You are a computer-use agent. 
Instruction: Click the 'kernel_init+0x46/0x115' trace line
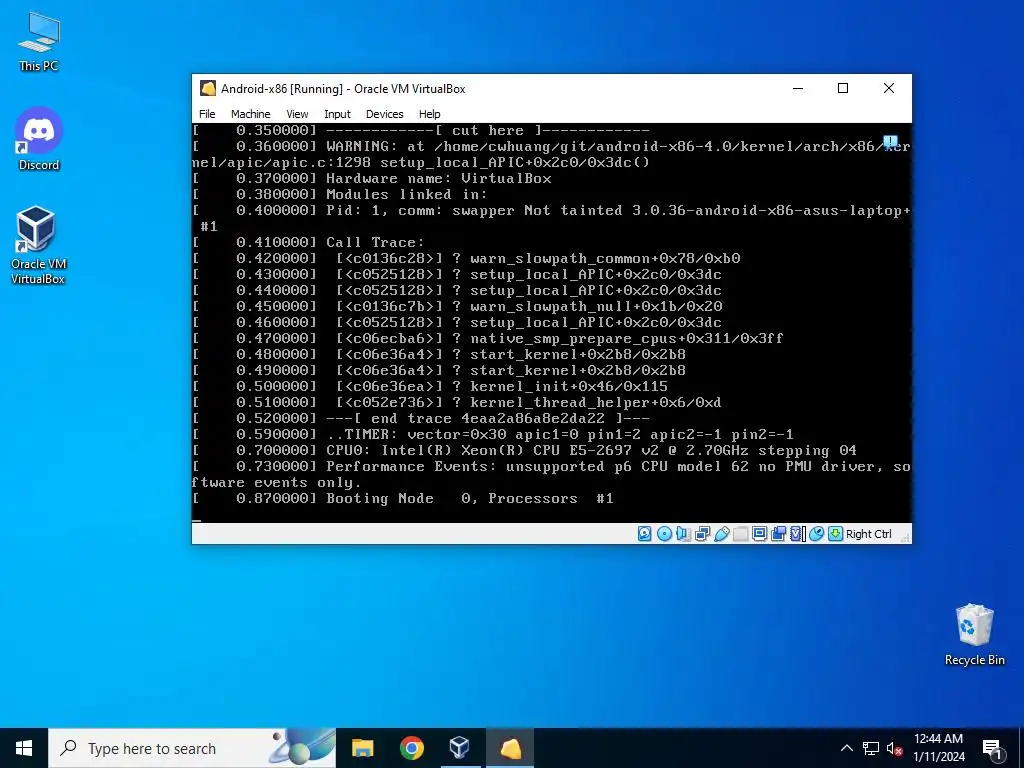(430, 386)
